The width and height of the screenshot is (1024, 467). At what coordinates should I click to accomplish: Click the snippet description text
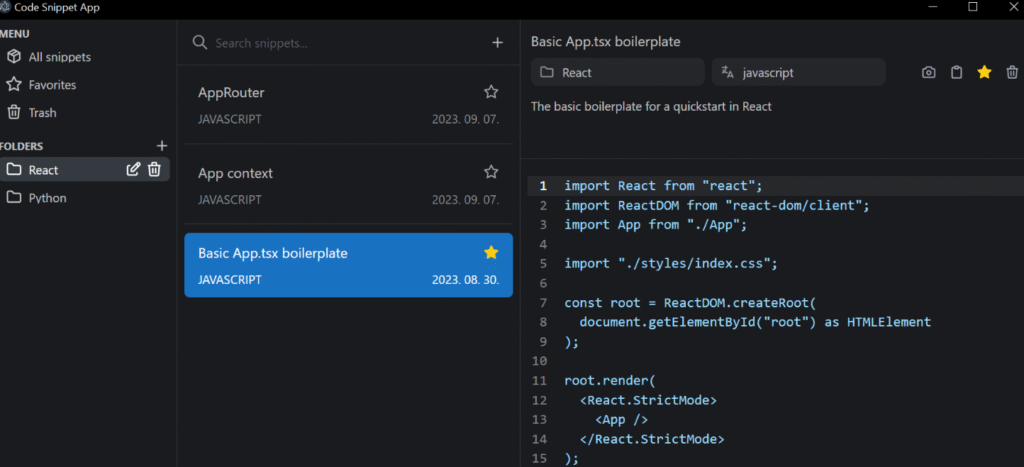pyautogui.click(x=651, y=106)
